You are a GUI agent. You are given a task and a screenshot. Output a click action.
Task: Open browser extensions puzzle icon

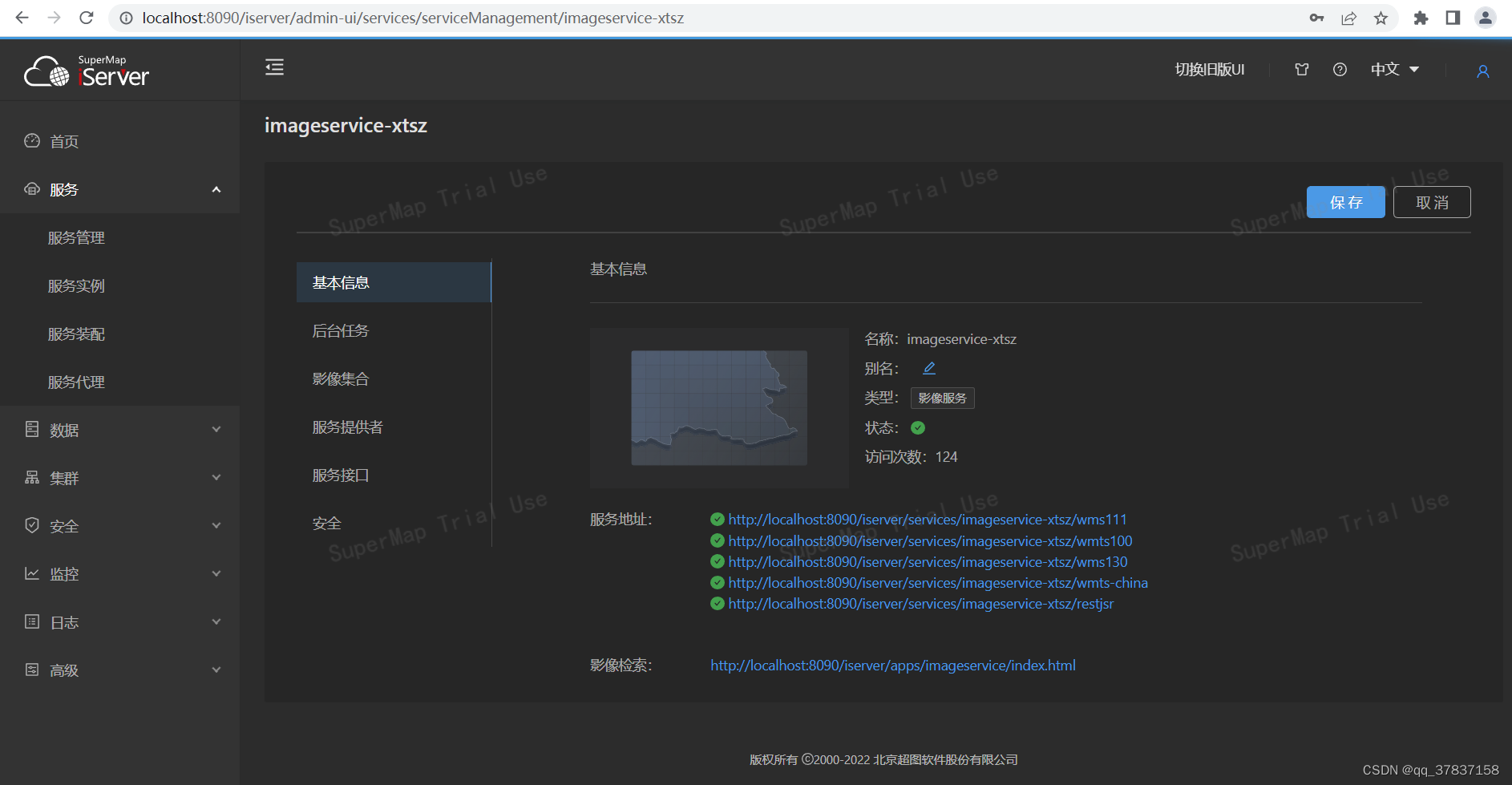tap(1421, 18)
